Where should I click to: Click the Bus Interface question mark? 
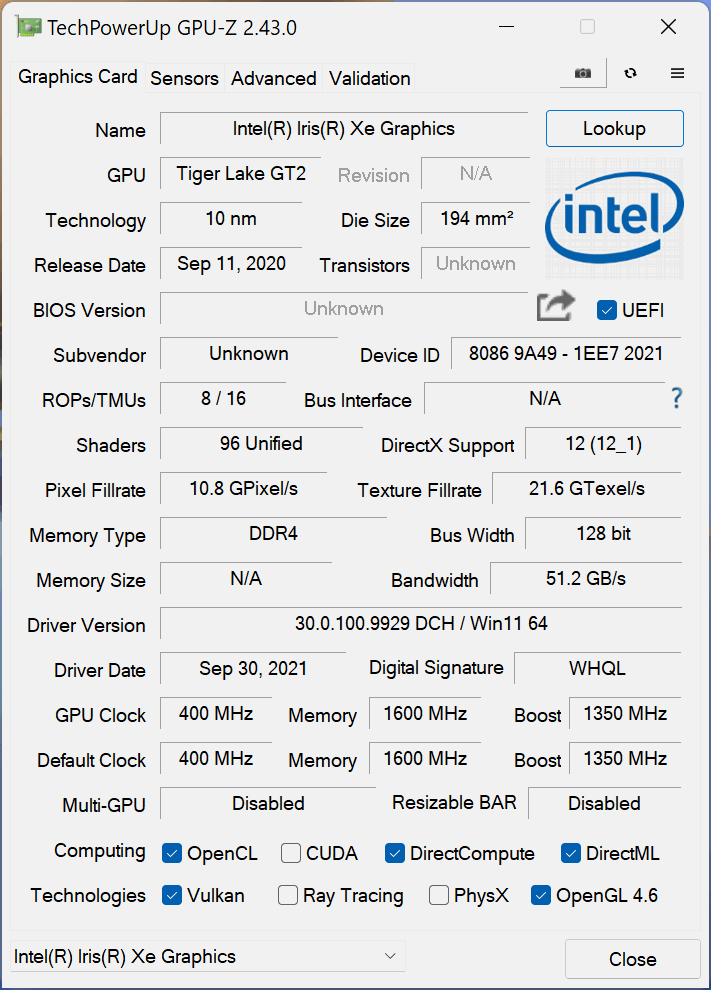(x=676, y=398)
